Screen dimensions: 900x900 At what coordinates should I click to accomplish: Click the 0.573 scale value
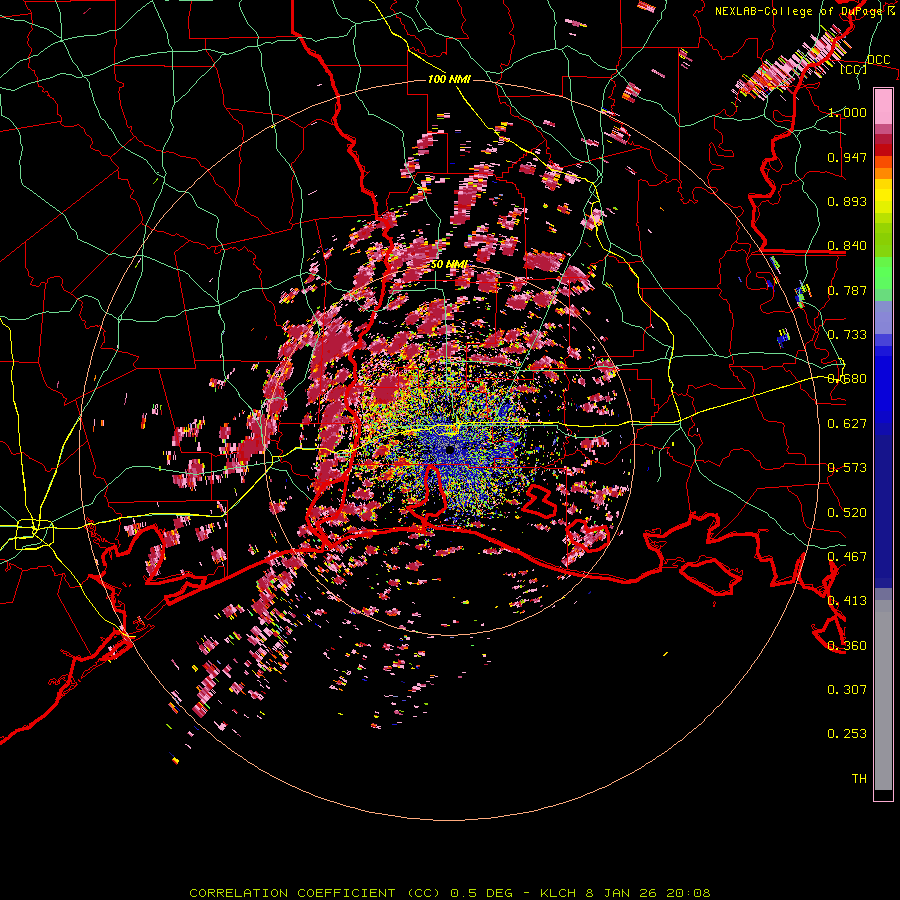click(x=847, y=468)
